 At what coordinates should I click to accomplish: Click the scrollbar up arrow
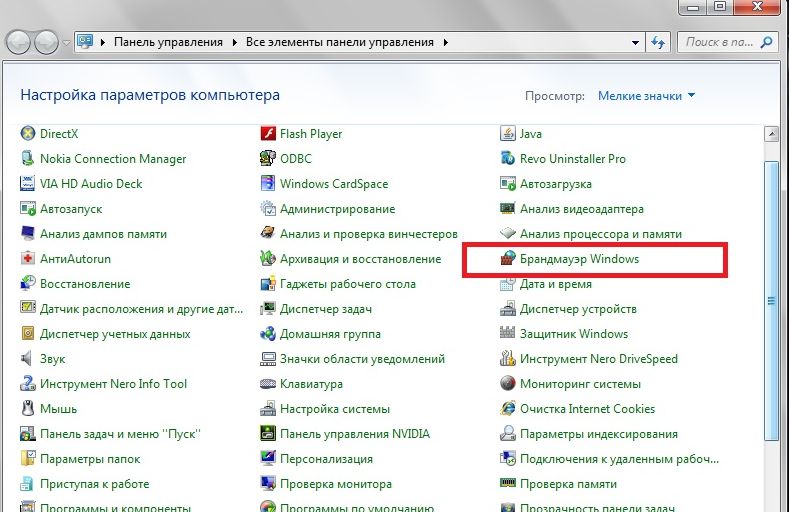click(x=771, y=134)
